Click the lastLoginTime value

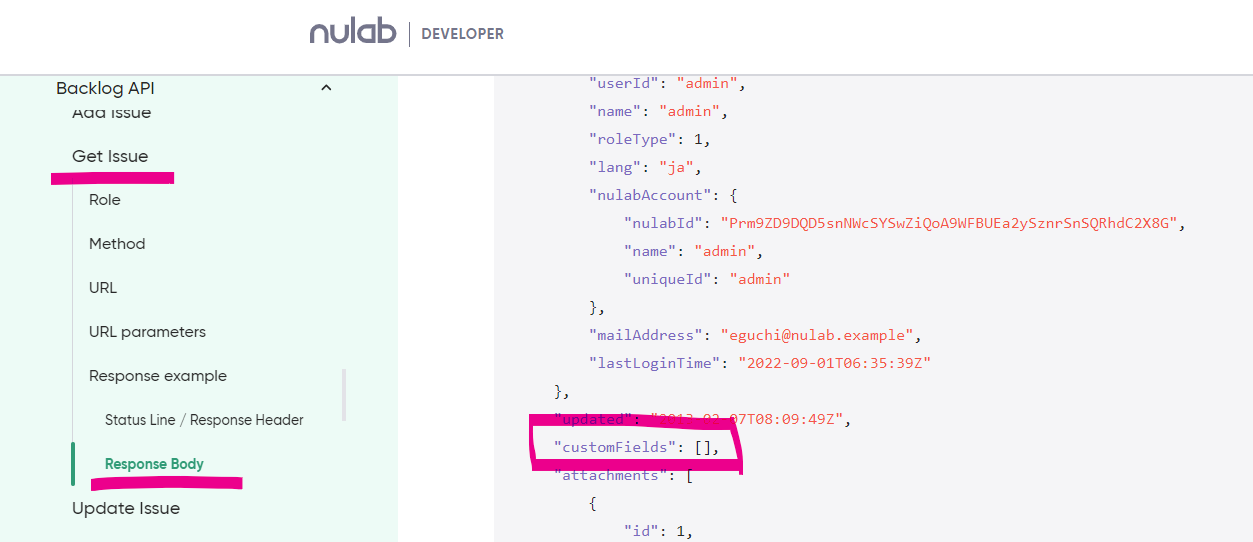(x=835, y=364)
